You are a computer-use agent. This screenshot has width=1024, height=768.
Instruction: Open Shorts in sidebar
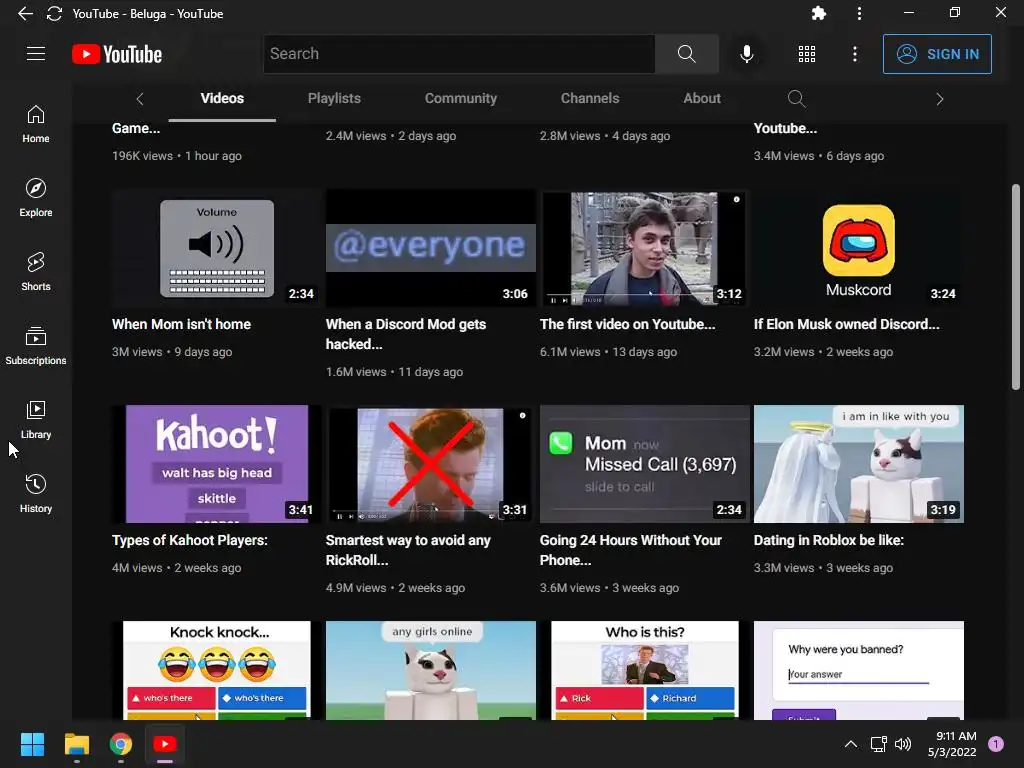tap(36, 272)
